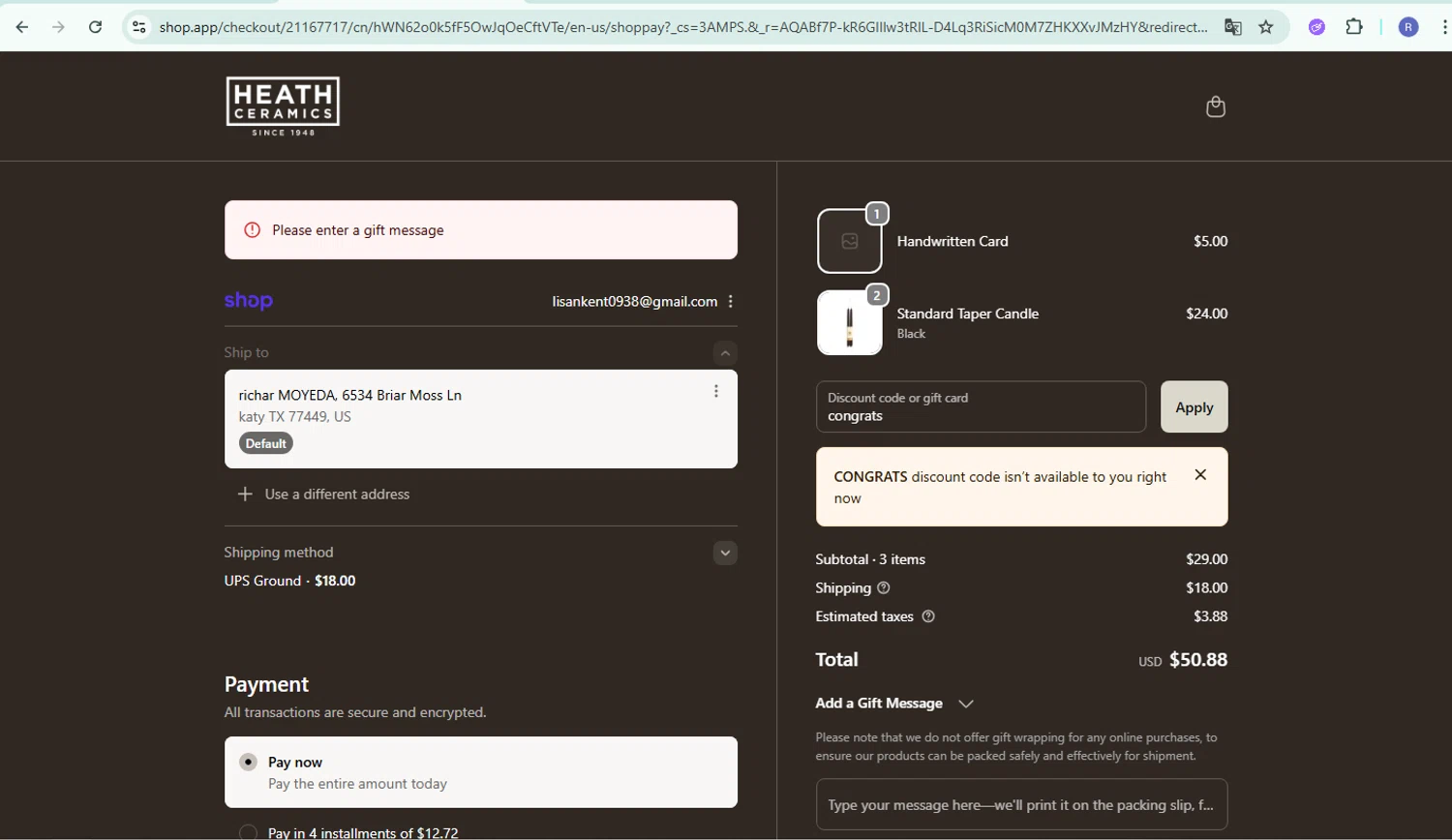Image resolution: width=1452 pixels, height=840 pixels.
Task: Click the Apply discount button
Action: click(x=1194, y=406)
